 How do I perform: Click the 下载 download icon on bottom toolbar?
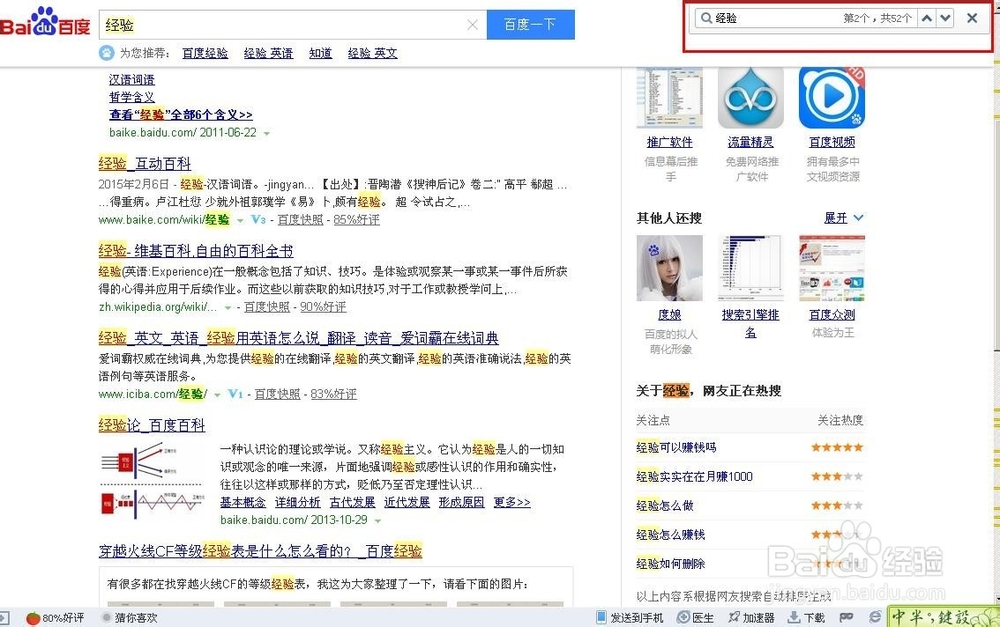coord(793,618)
